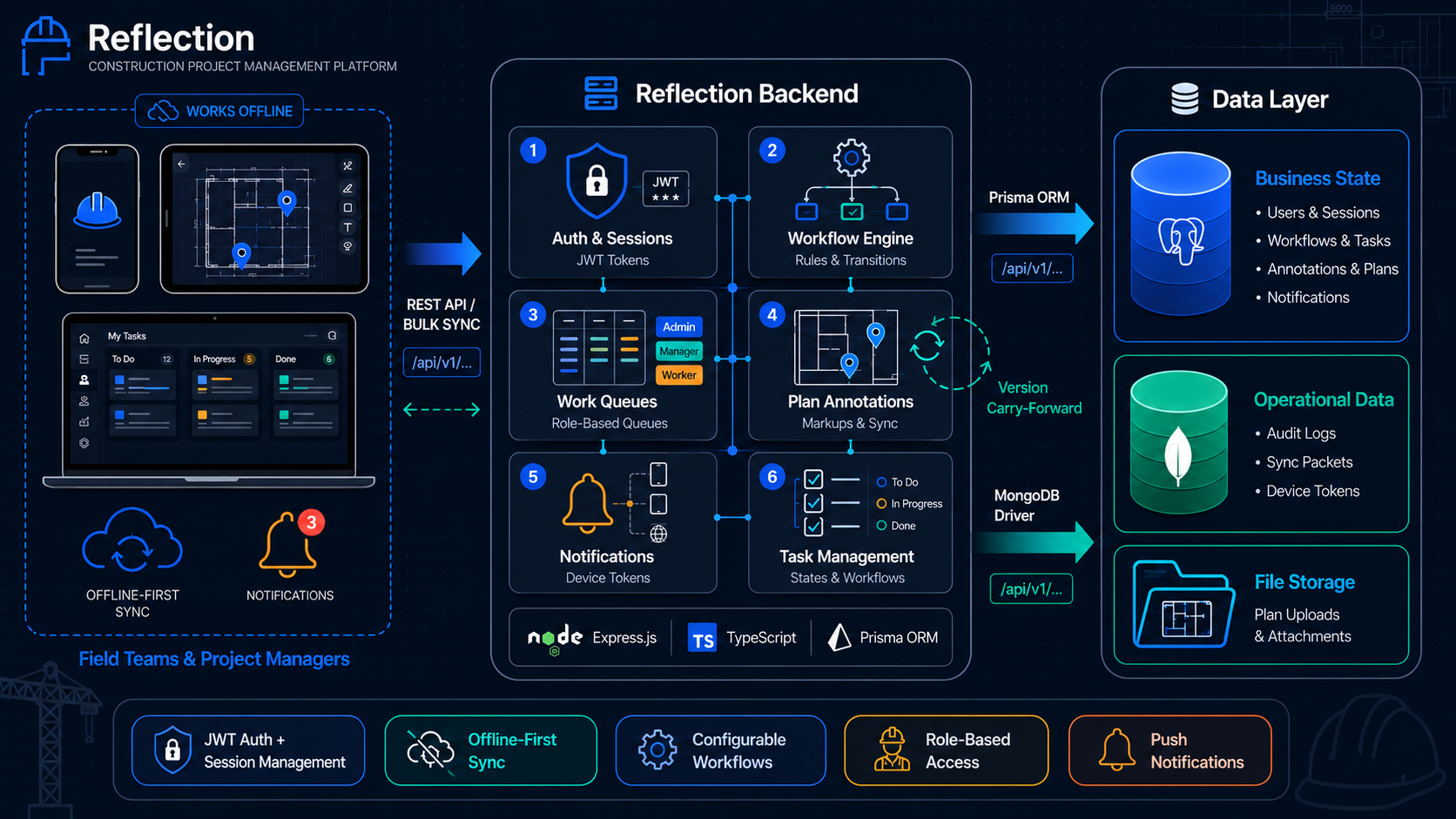Select the In Progress status radio
This screenshot has height=819, width=1456.
coord(881,504)
